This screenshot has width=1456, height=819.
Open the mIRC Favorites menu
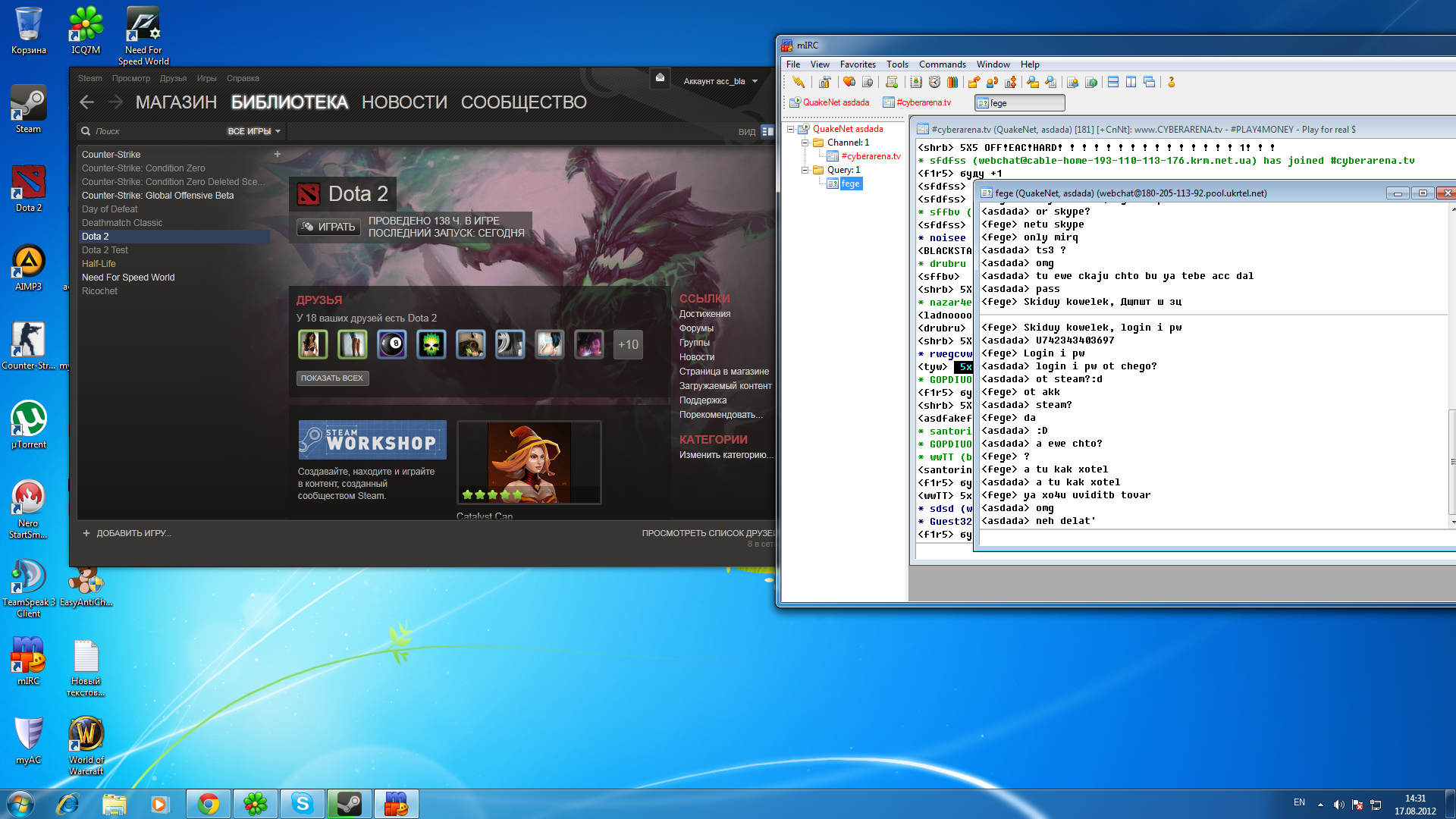858,64
